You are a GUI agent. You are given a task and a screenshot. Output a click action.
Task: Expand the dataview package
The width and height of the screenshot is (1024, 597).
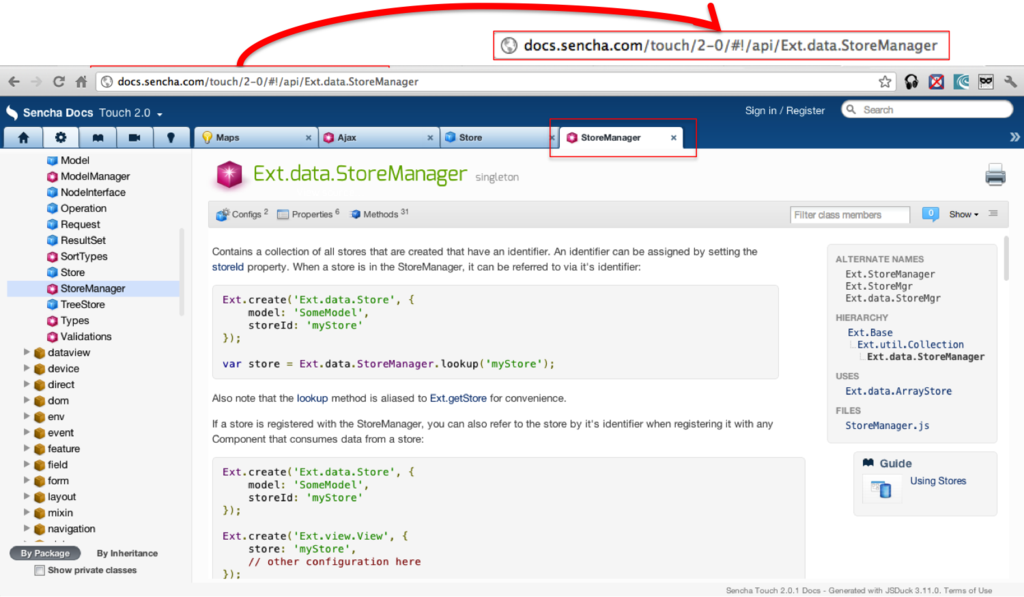(27, 352)
